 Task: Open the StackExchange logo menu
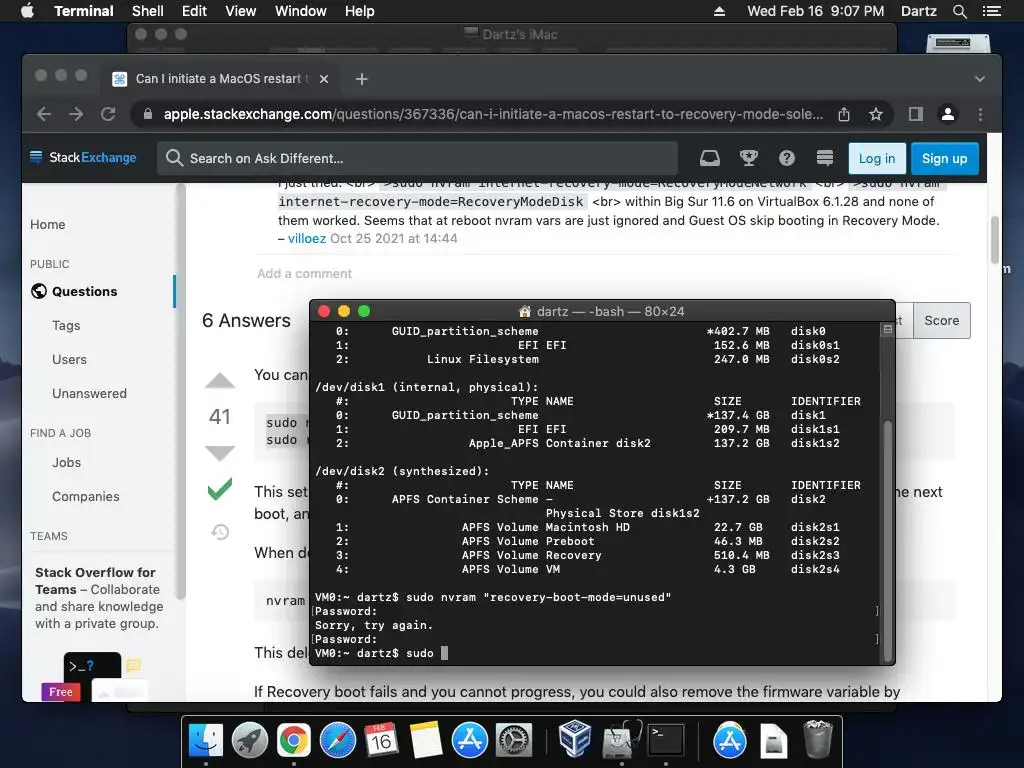click(83, 157)
